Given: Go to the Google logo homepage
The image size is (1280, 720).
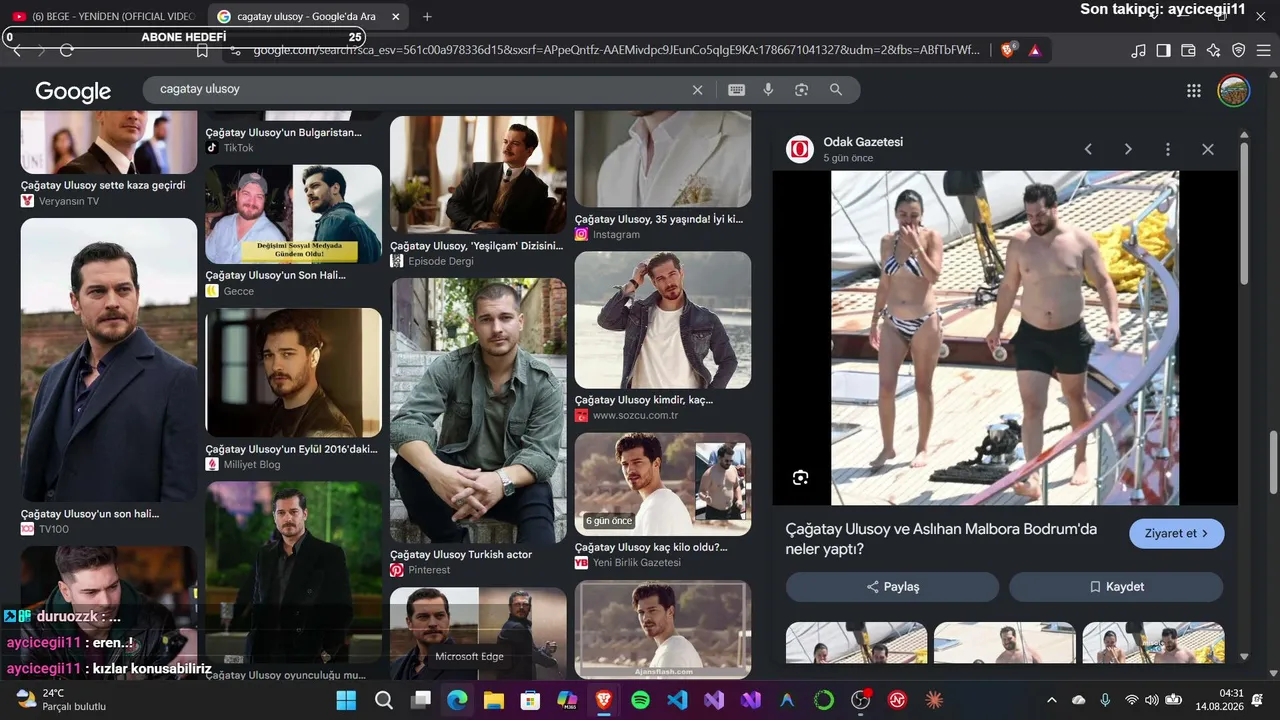Looking at the screenshot, I should coord(73,91).
